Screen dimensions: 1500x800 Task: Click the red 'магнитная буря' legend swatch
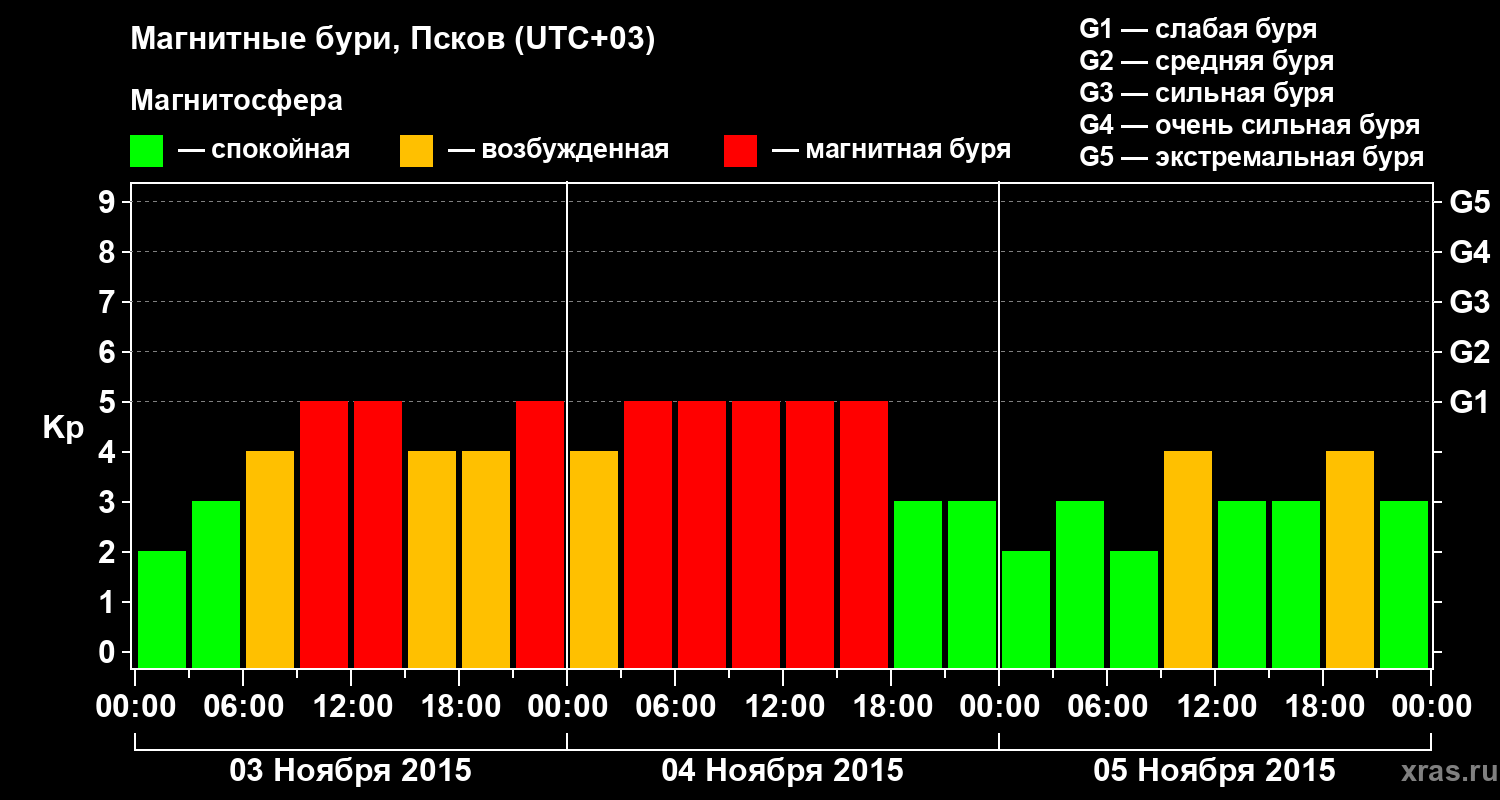(740, 151)
